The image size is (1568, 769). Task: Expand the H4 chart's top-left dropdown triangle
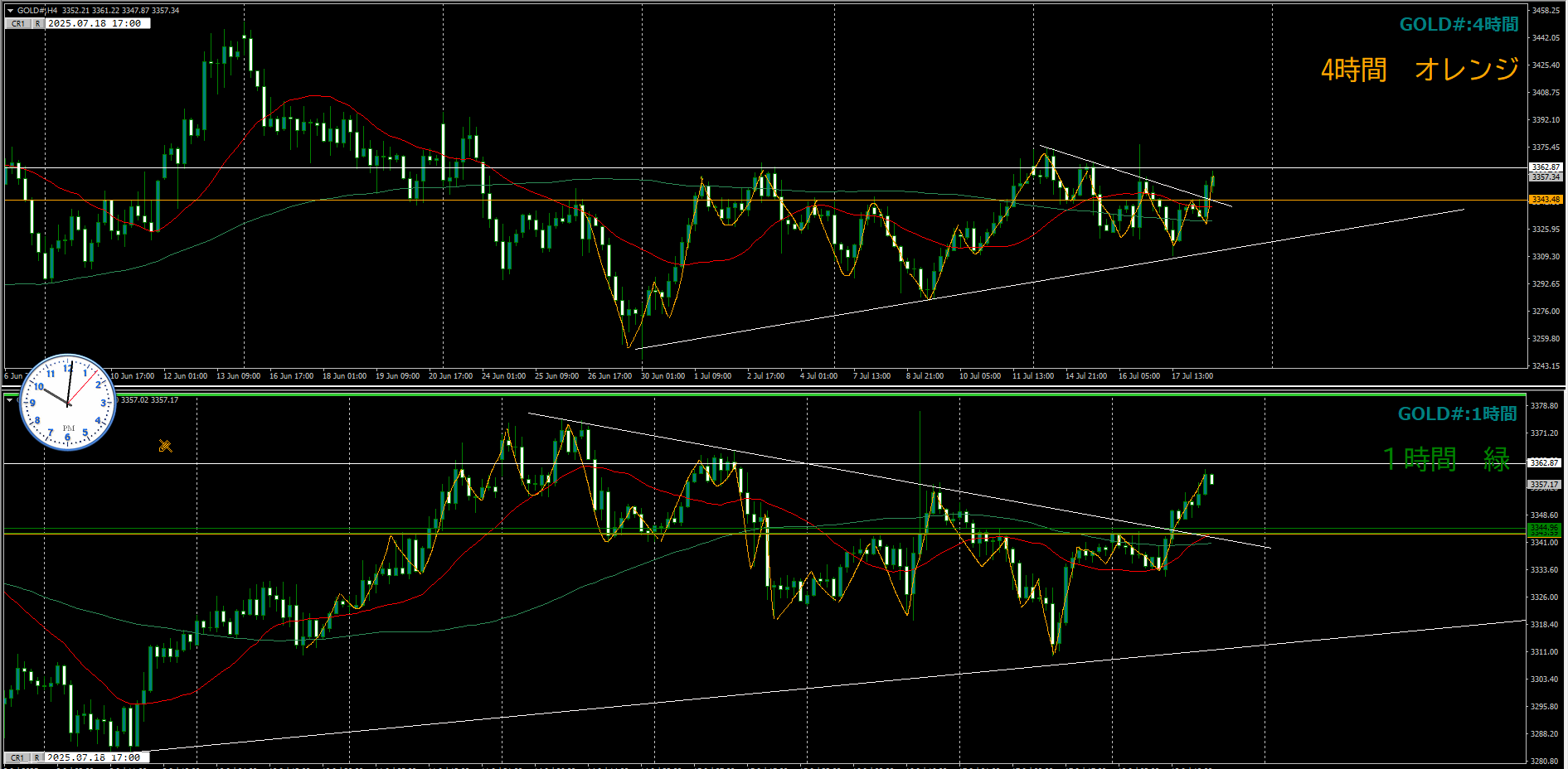pyautogui.click(x=10, y=11)
